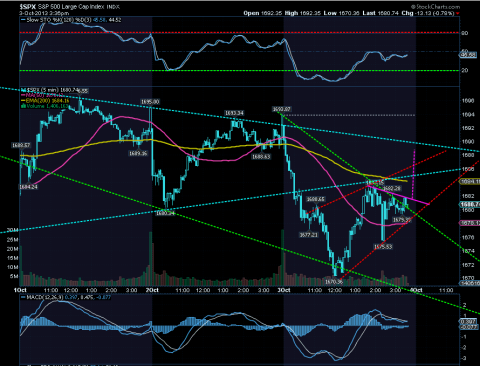The image size is (480, 366).
Task: Click the 3Oct date marker on the time axis
Action: [x=284, y=290]
